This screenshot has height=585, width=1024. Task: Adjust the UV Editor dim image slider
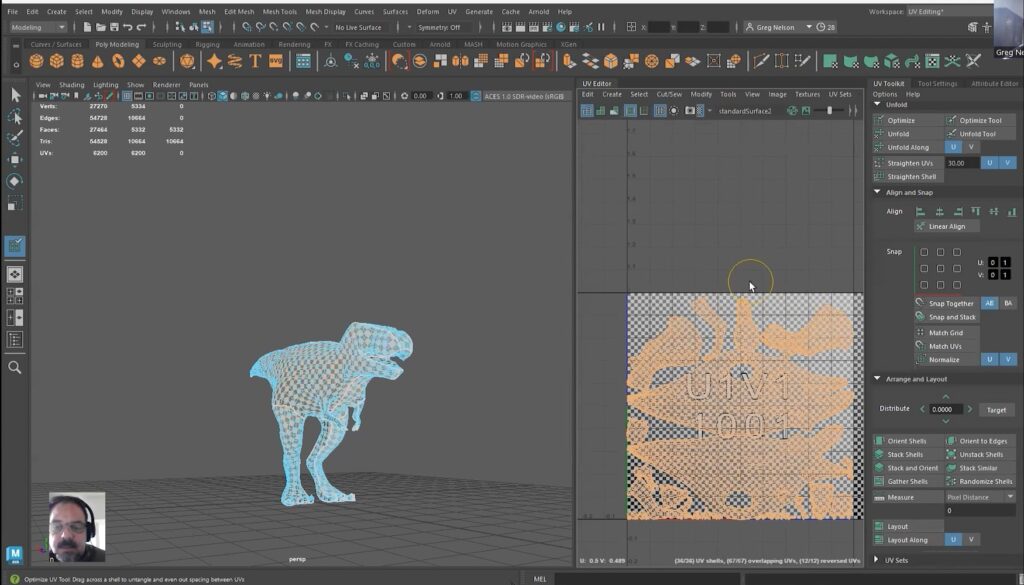[x=829, y=111]
